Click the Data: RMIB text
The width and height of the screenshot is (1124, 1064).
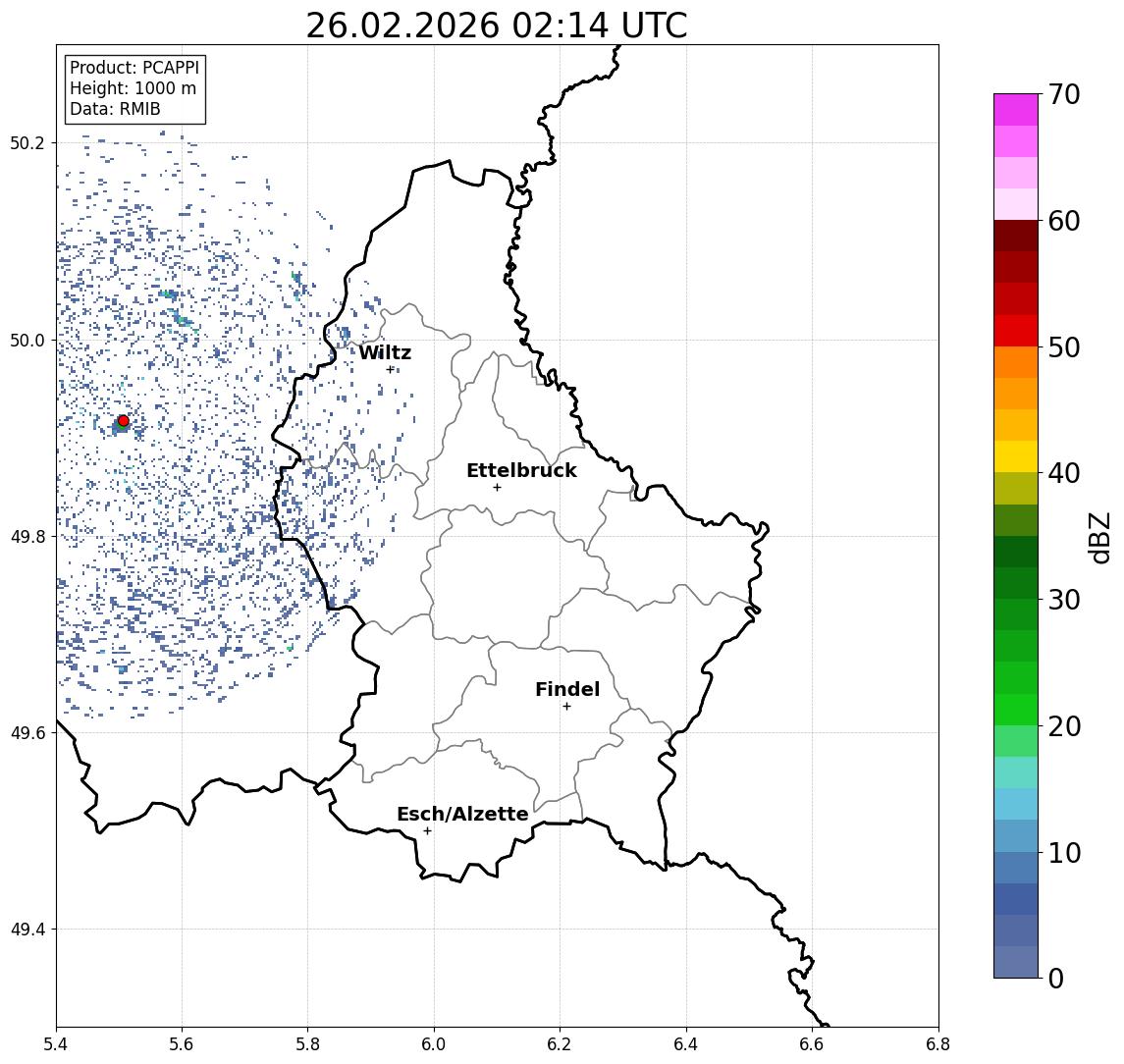(115, 109)
